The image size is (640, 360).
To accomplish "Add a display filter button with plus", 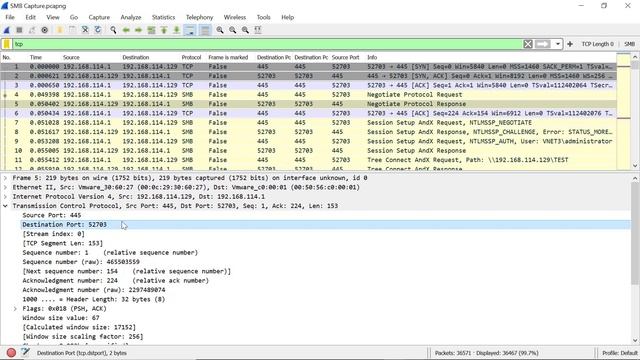I will pos(570,44).
